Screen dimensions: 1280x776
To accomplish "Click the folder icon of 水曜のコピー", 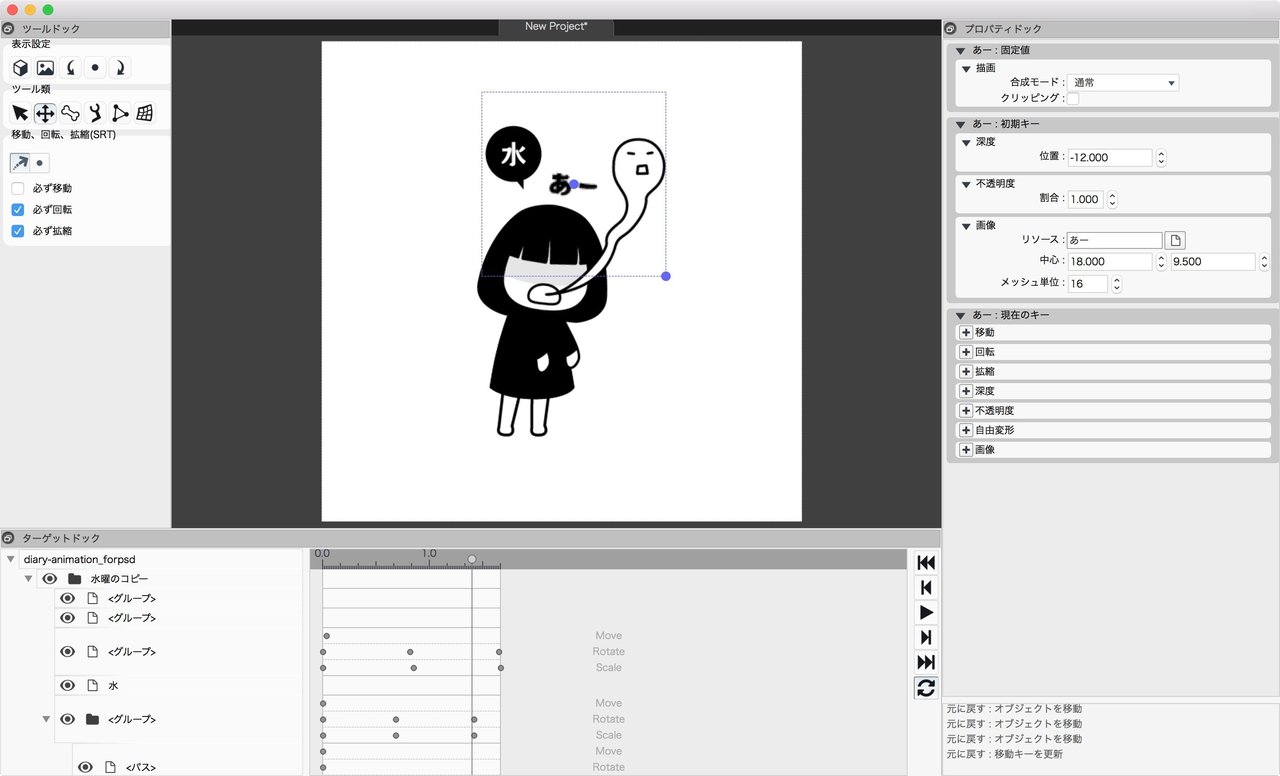I will click(74, 579).
